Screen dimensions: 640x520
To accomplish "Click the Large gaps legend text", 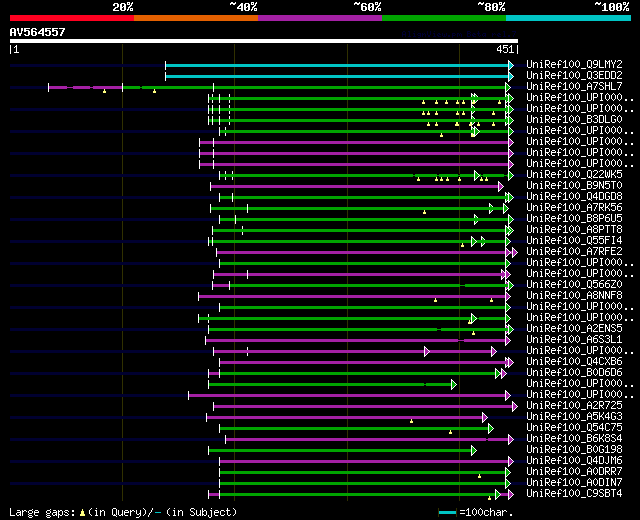I will 42,513.
